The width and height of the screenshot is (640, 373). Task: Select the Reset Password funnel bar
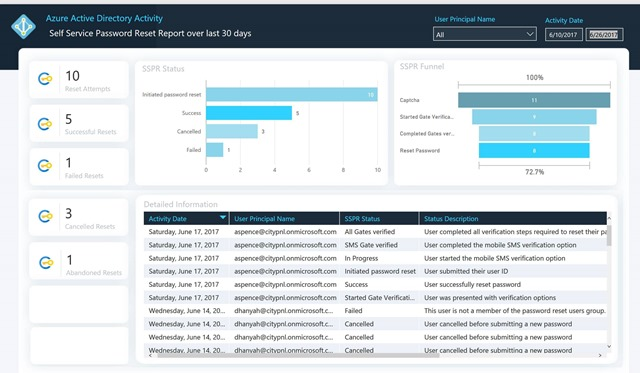click(x=534, y=150)
